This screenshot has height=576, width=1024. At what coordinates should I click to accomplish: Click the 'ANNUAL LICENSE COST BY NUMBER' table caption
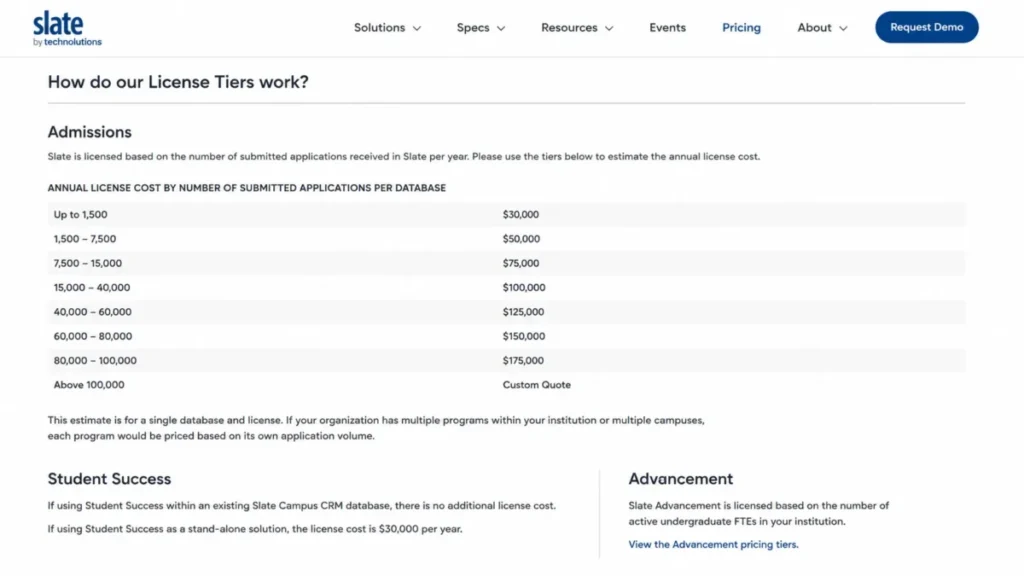(246, 188)
